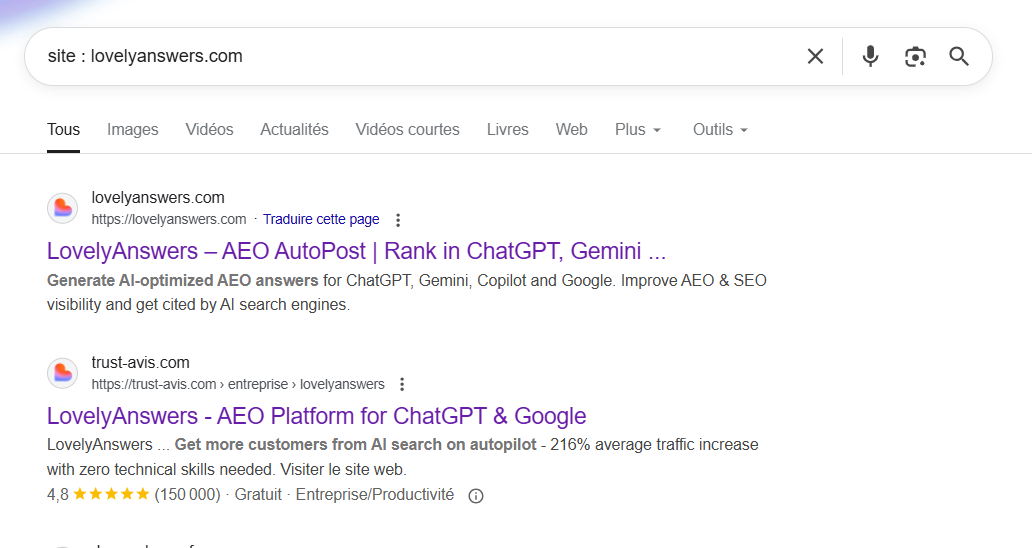The width and height of the screenshot is (1032, 548).
Task: Select the Vidéos courtes tab
Action: (x=407, y=130)
